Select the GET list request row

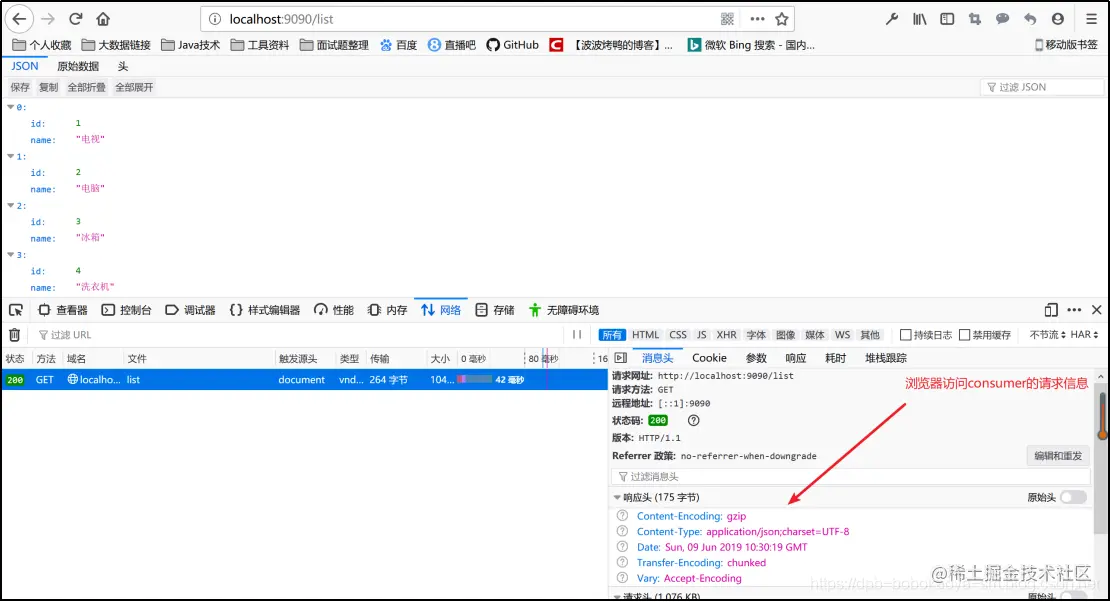304,380
